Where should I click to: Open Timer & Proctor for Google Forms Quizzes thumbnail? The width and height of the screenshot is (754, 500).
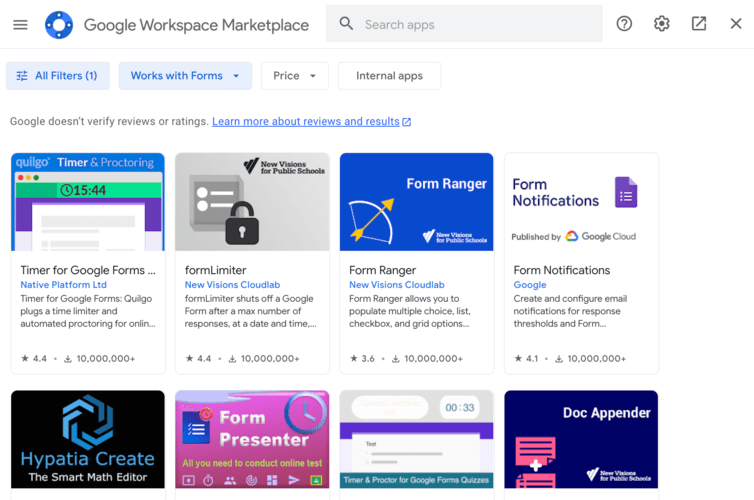tap(416, 439)
